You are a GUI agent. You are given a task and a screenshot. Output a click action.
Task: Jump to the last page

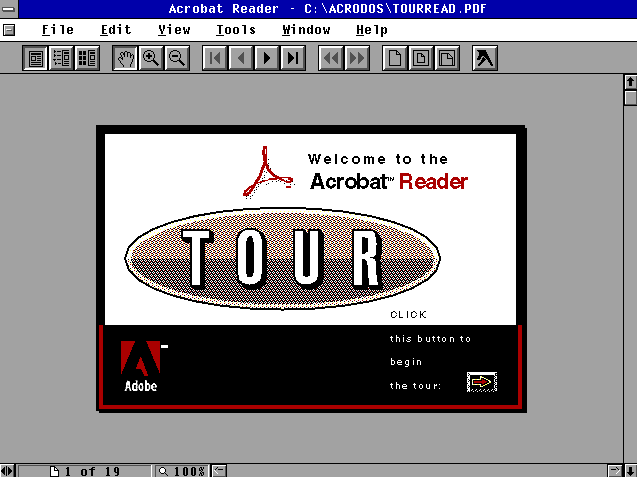(x=293, y=58)
